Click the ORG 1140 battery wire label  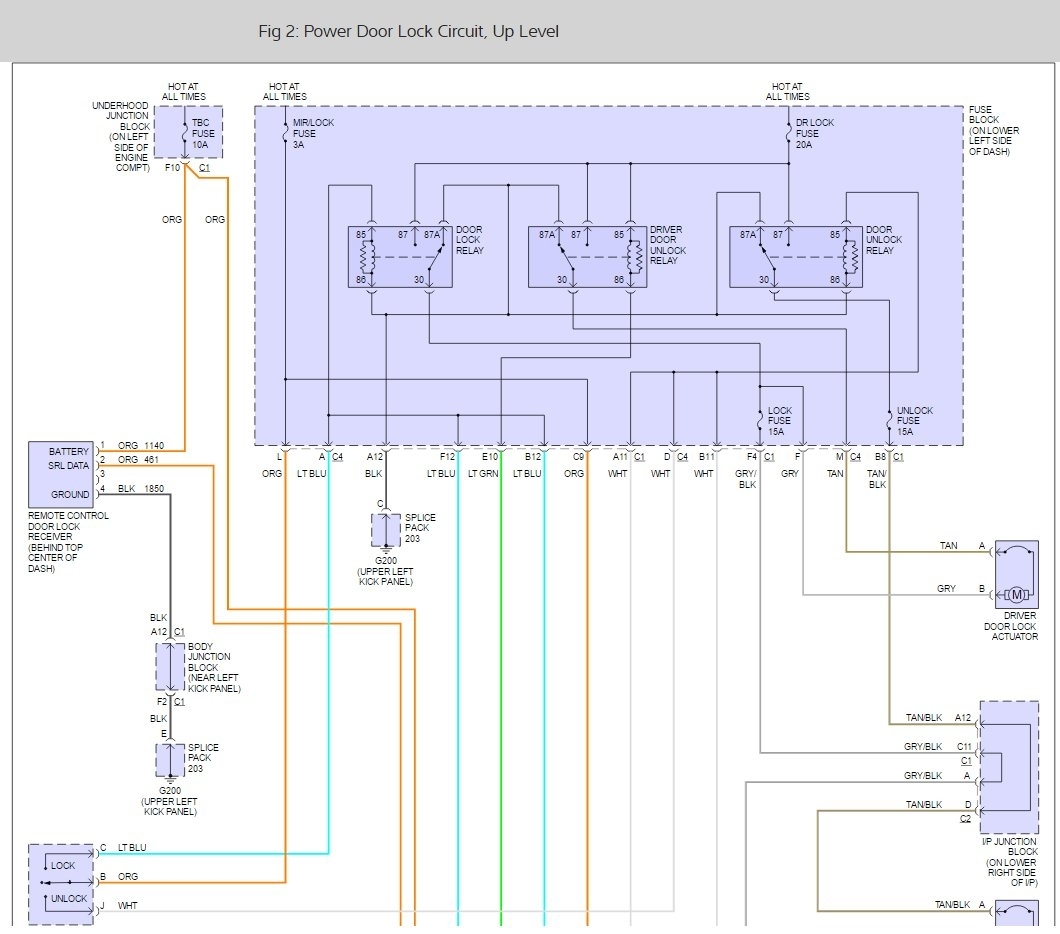coord(141,445)
